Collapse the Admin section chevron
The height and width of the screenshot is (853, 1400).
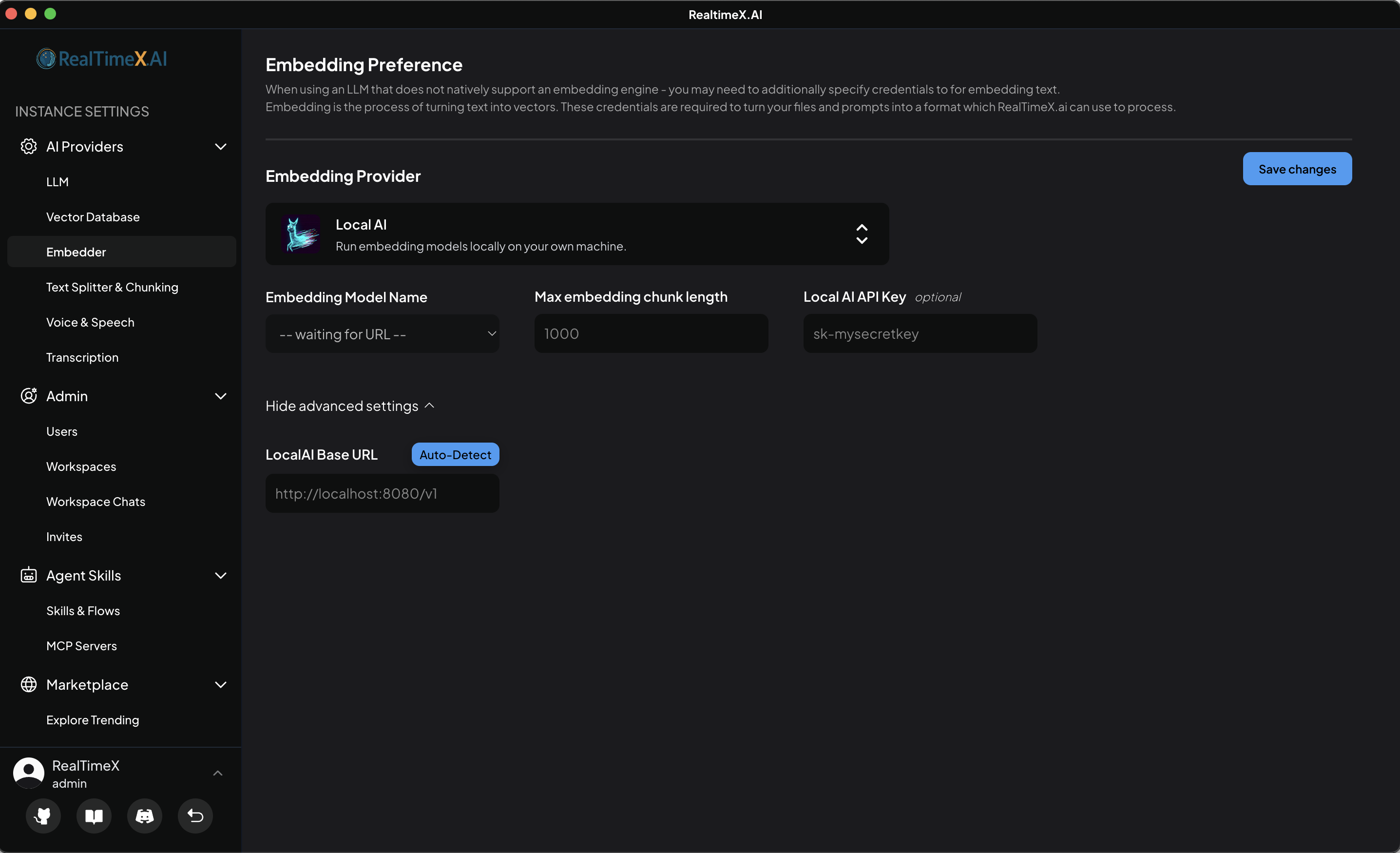click(x=220, y=396)
